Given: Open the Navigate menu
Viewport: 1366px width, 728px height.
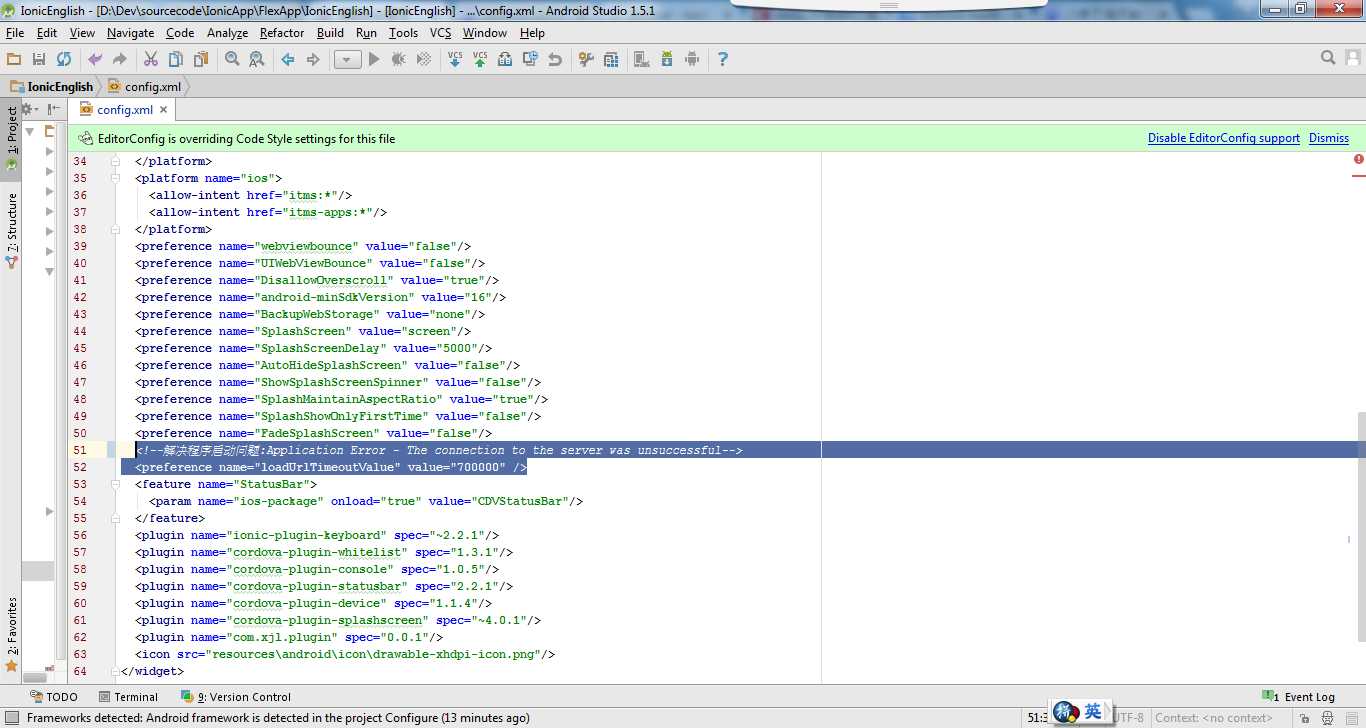Looking at the screenshot, I should tap(130, 33).
